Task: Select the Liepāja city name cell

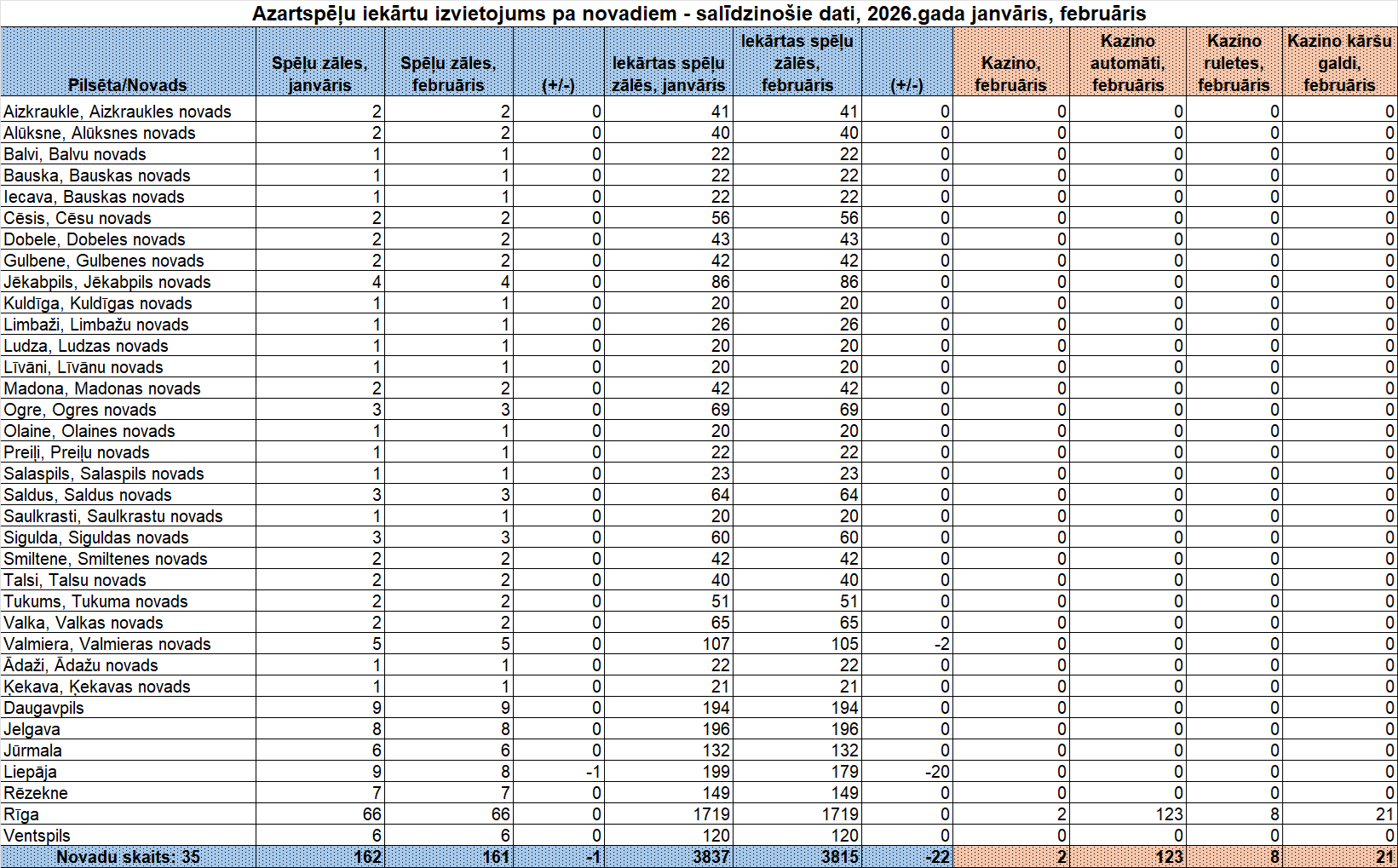Action: click(31, 772)
